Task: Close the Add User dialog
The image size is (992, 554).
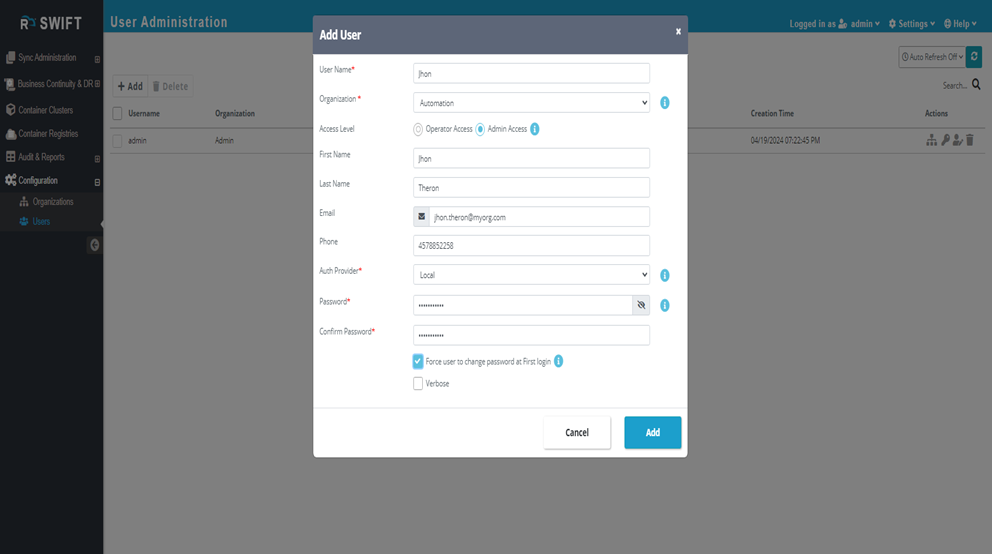Action: (678, 31)
